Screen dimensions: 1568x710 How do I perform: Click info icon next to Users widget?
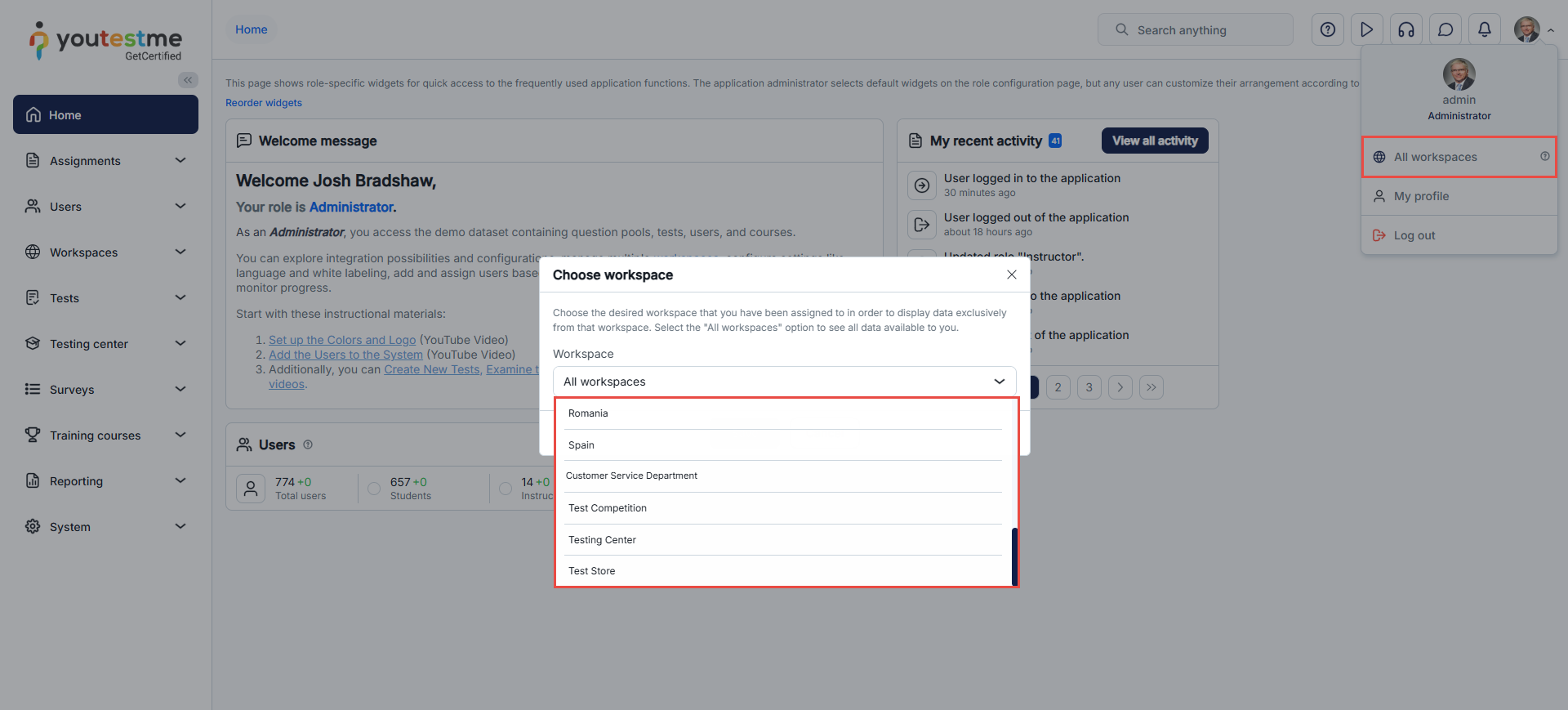pyautogui.click(x=308, y=445)
